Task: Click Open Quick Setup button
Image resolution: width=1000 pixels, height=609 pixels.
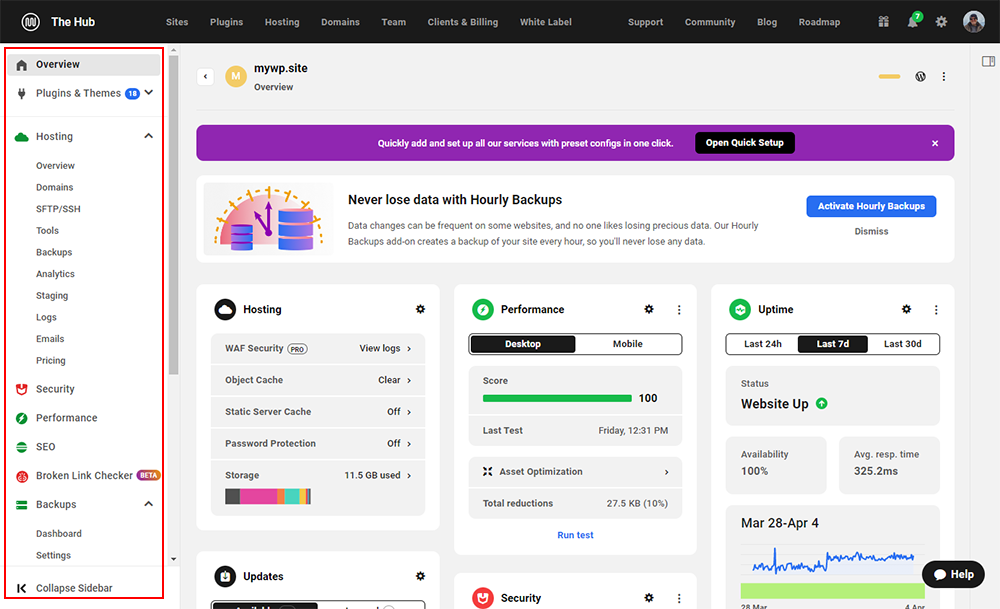Action: pyautogui.click(x=744, y=143)
